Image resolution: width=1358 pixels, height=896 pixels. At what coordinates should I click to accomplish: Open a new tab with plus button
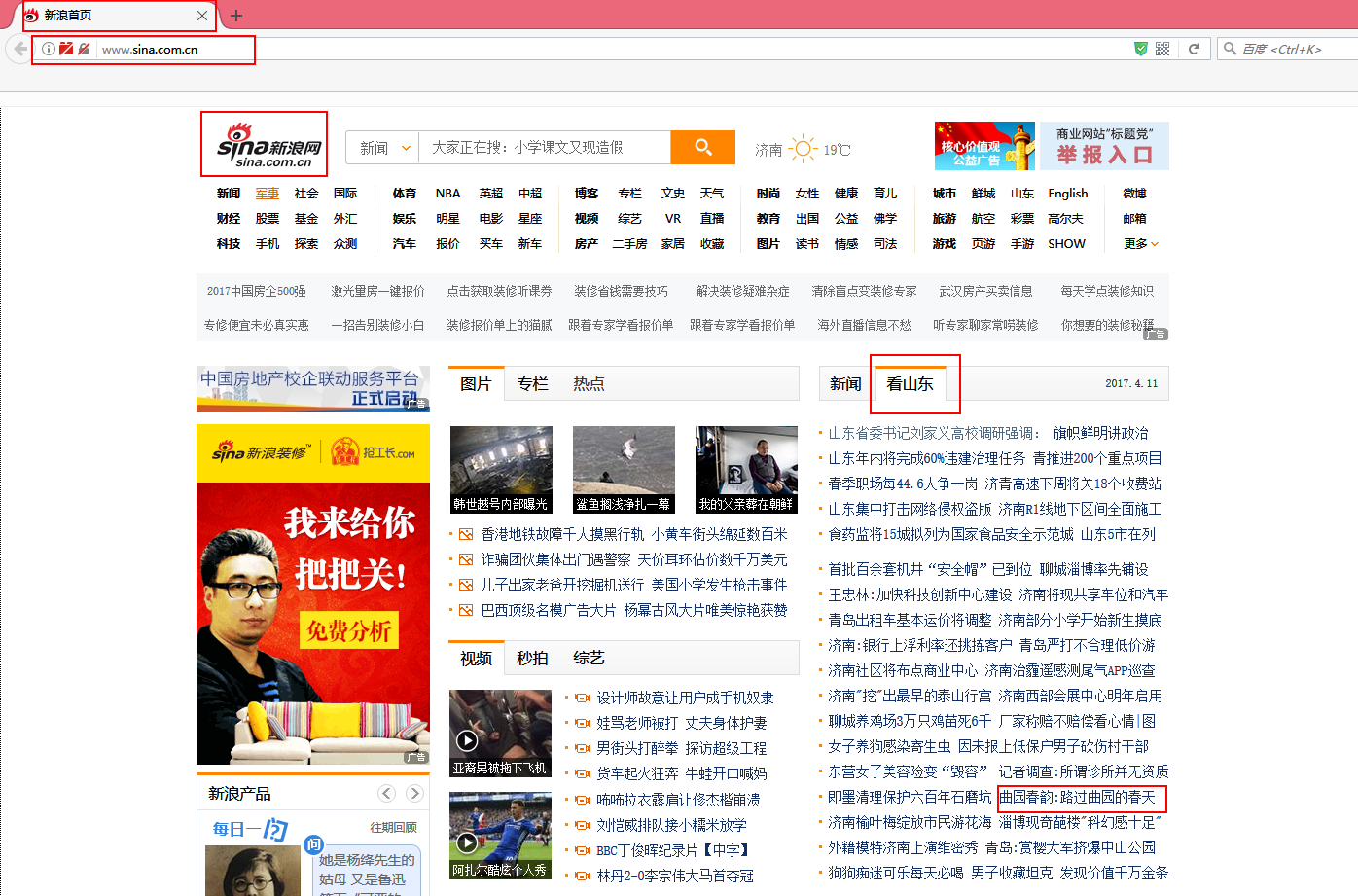pos(236,16)
